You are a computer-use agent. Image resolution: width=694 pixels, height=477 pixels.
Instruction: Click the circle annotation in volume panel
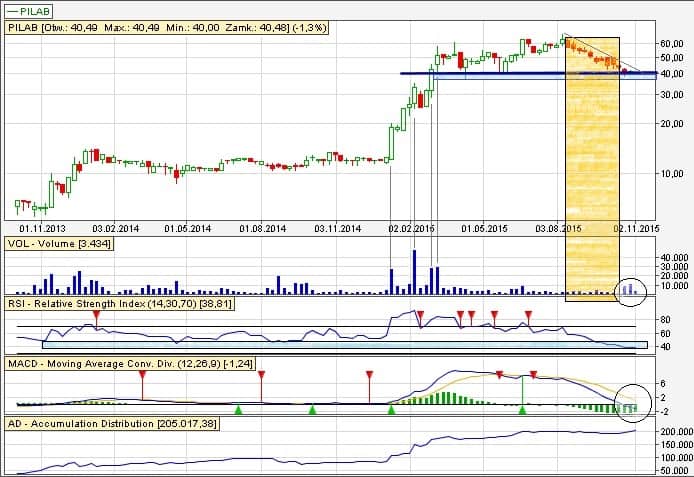tap(629, 288)
